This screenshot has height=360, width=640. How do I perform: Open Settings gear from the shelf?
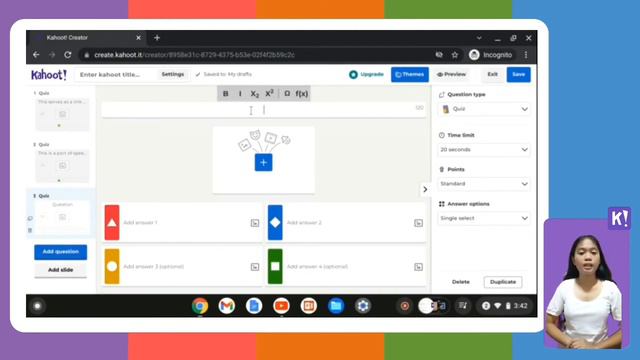point(363,306)
